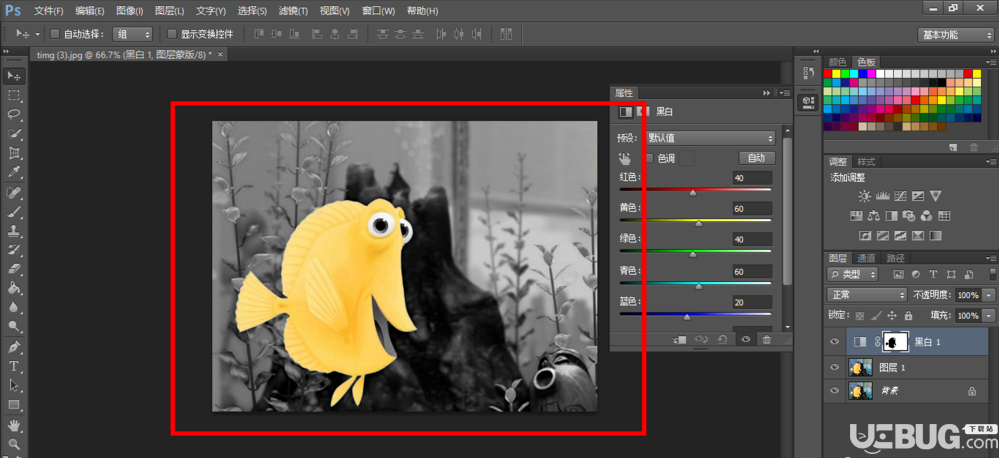Hide the 黑白 1 layer
Viewport: 999px width, 458px height.
[834, 342]
